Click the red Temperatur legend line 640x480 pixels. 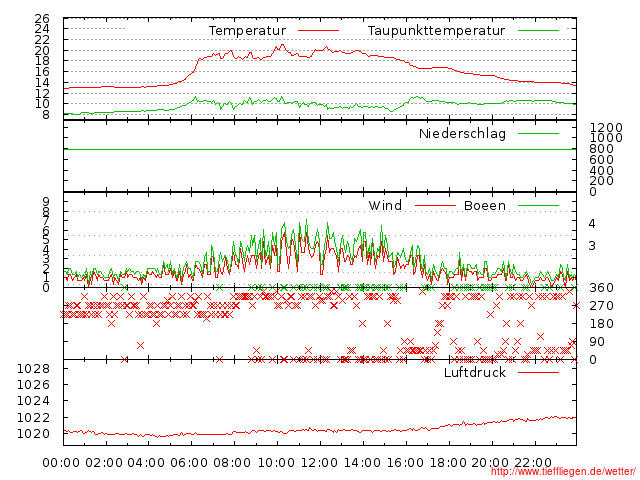click(318, 31)
